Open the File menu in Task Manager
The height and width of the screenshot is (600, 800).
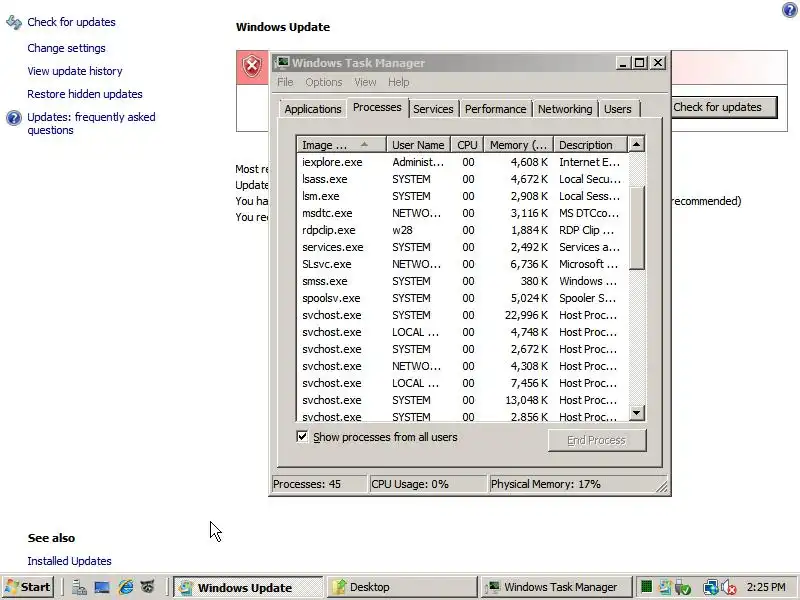285,82
